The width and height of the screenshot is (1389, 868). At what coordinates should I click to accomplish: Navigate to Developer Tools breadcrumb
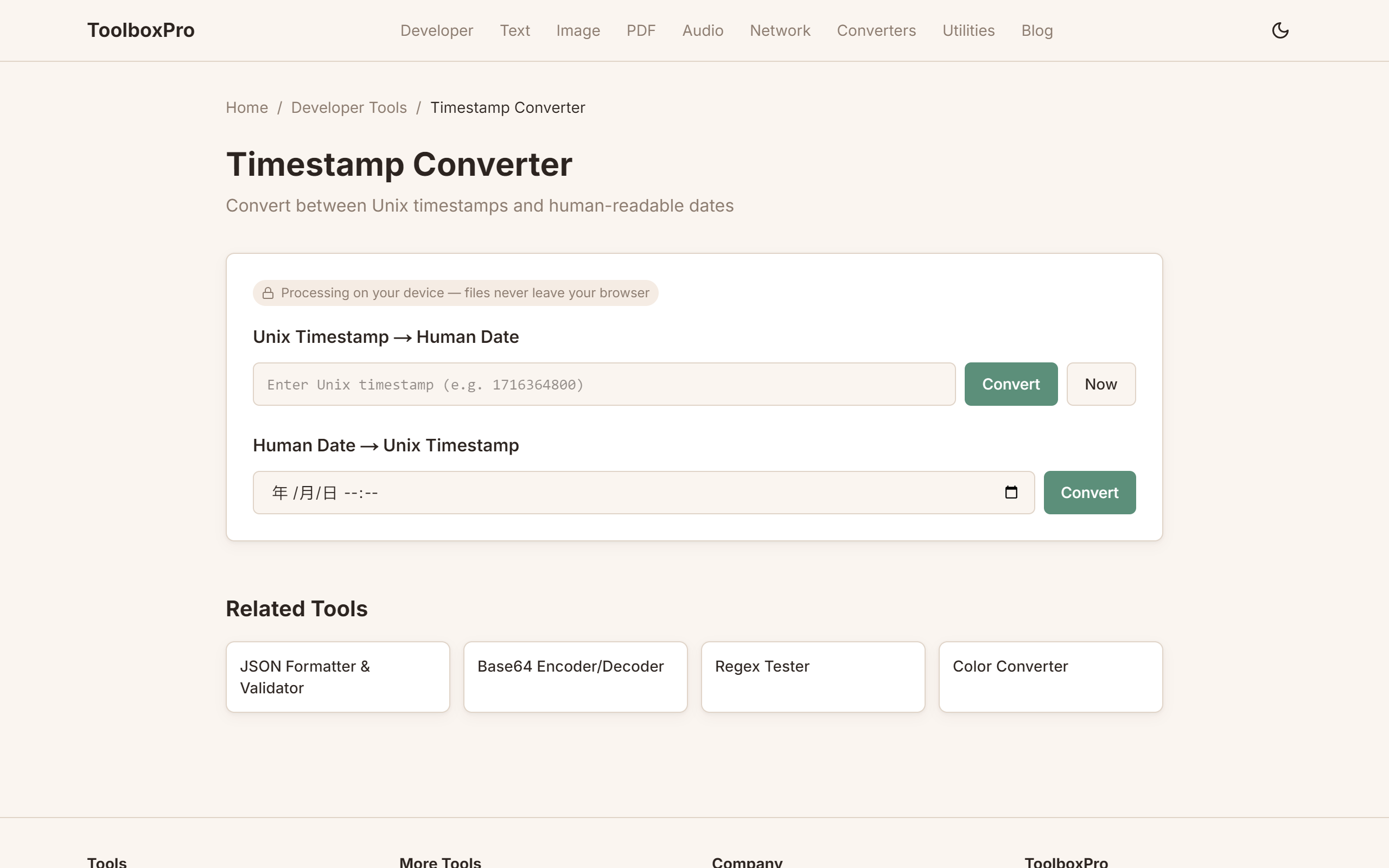coord(349,107)
